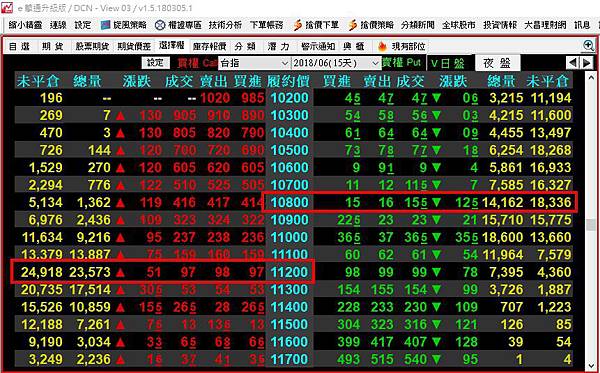Switch to the 庫存報價 tab
This screenshot has height=373, width=600.
click(x=209, y=47)
